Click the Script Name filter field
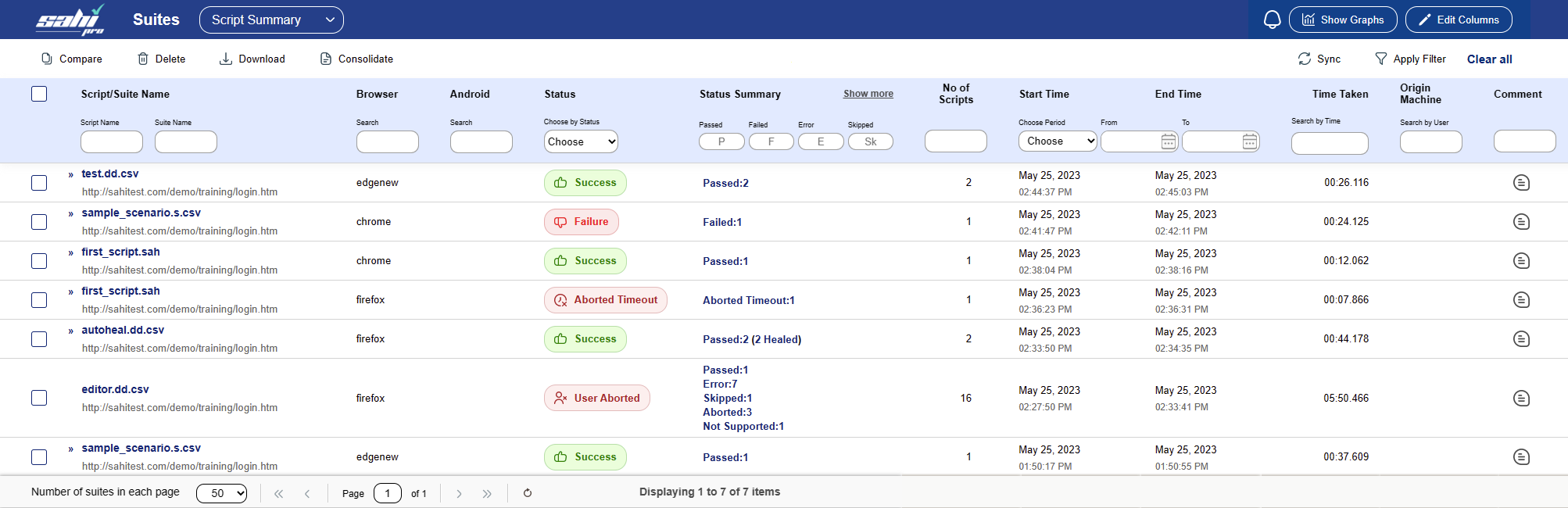 112,141
